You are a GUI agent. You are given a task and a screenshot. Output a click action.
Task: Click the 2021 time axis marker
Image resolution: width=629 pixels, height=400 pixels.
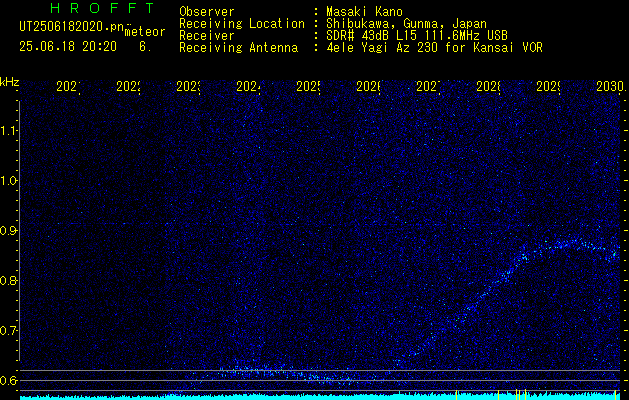click(68, 87)
